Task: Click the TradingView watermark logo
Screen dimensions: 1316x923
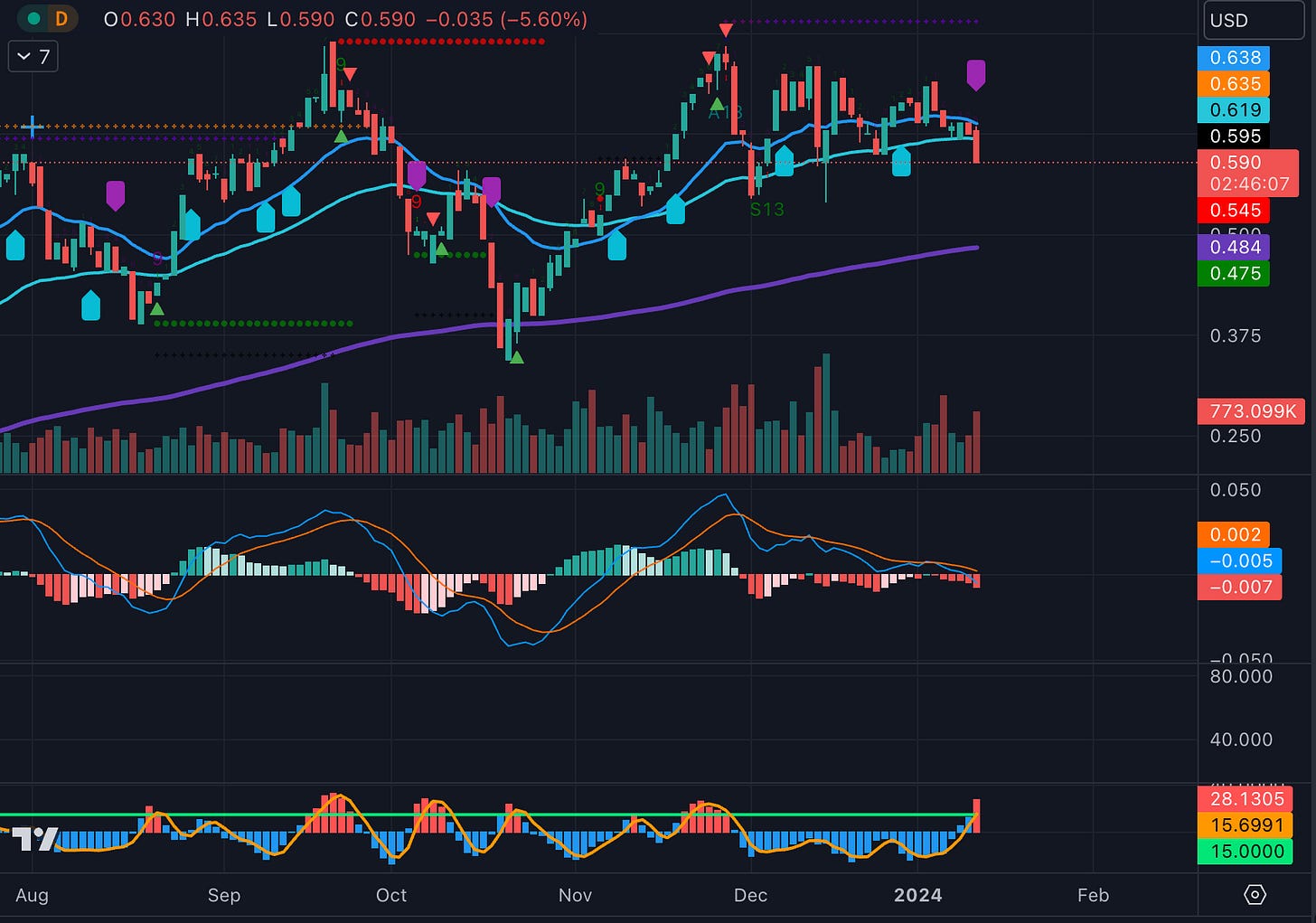Action: tap(36, 841)
